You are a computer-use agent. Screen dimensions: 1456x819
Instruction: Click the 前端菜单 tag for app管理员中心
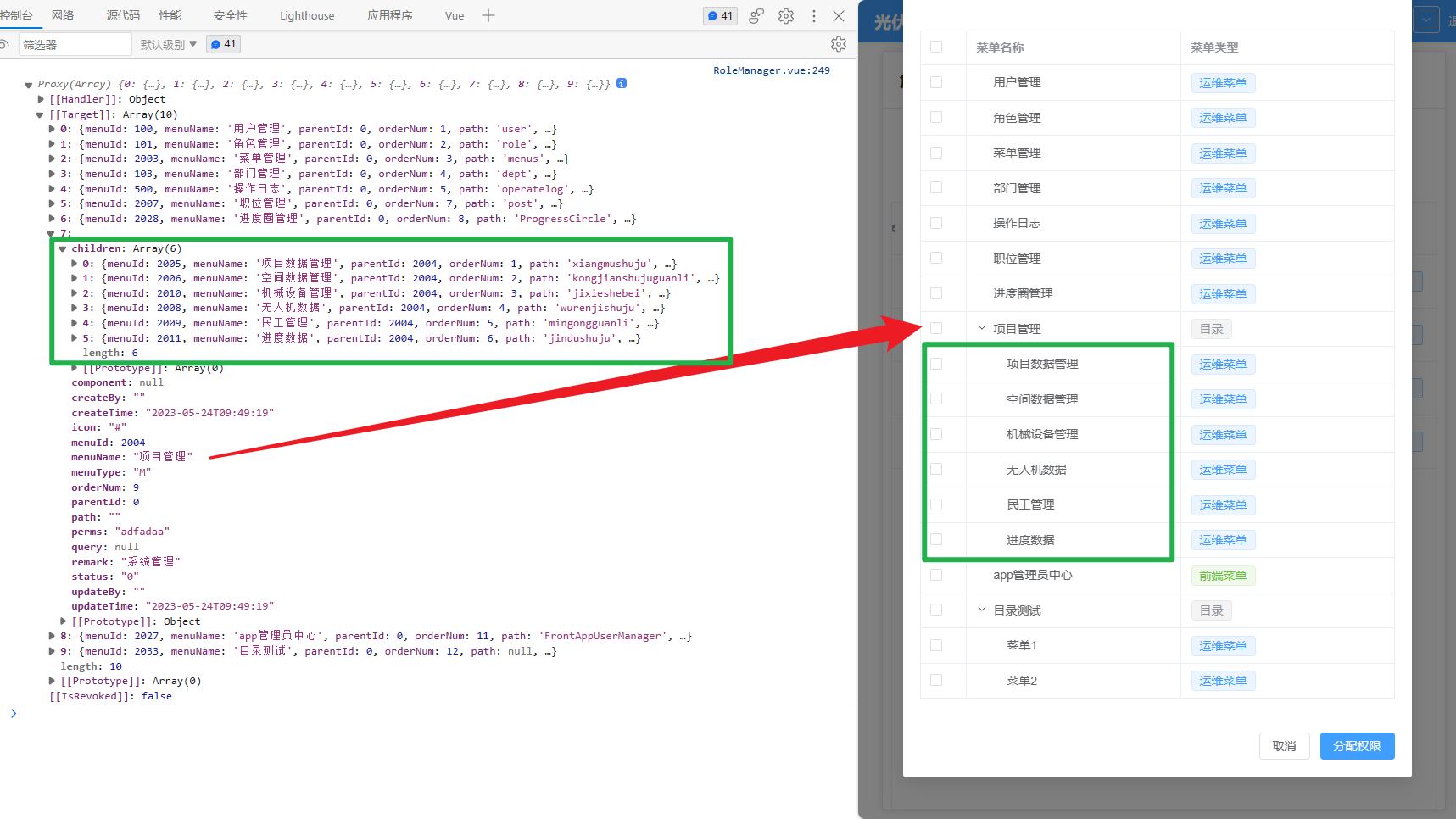pyautogui.click(x=1223, y=576)
